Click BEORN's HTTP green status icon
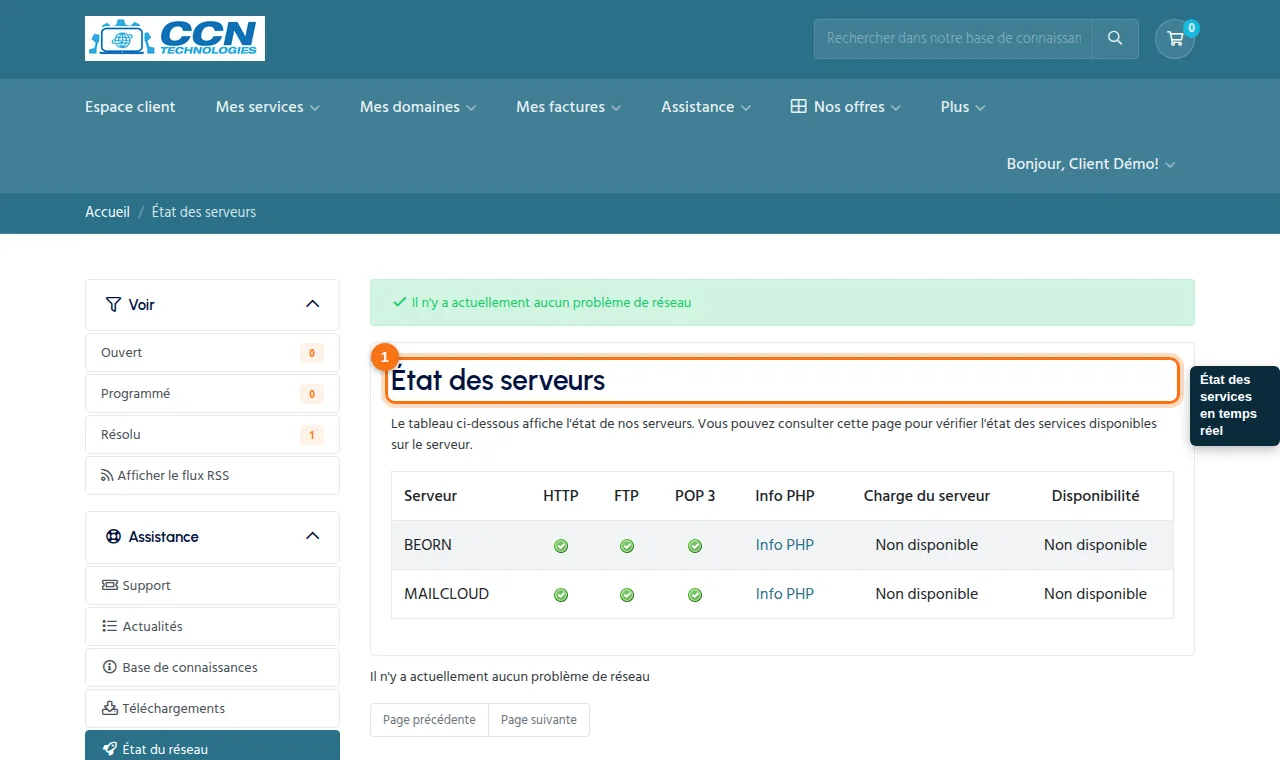The width and height of the screenshot is (1280, 760). point(561,546)
